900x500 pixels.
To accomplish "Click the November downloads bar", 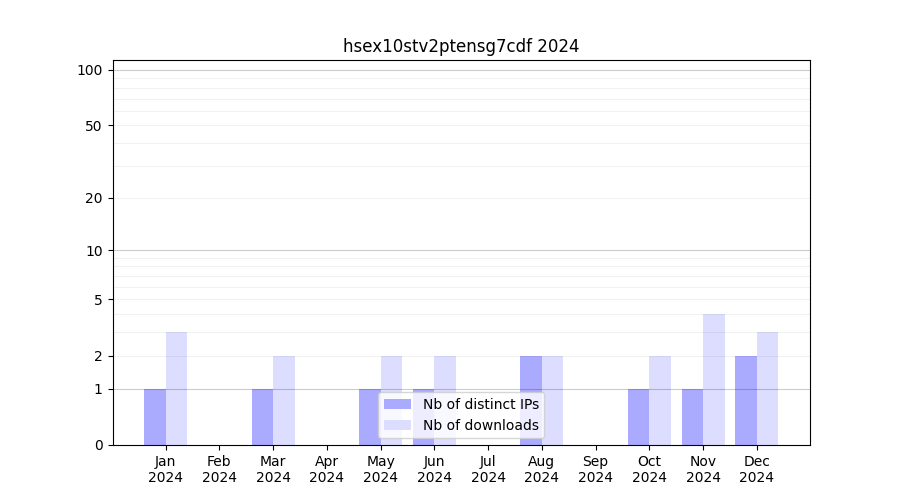I will point(714,379).
